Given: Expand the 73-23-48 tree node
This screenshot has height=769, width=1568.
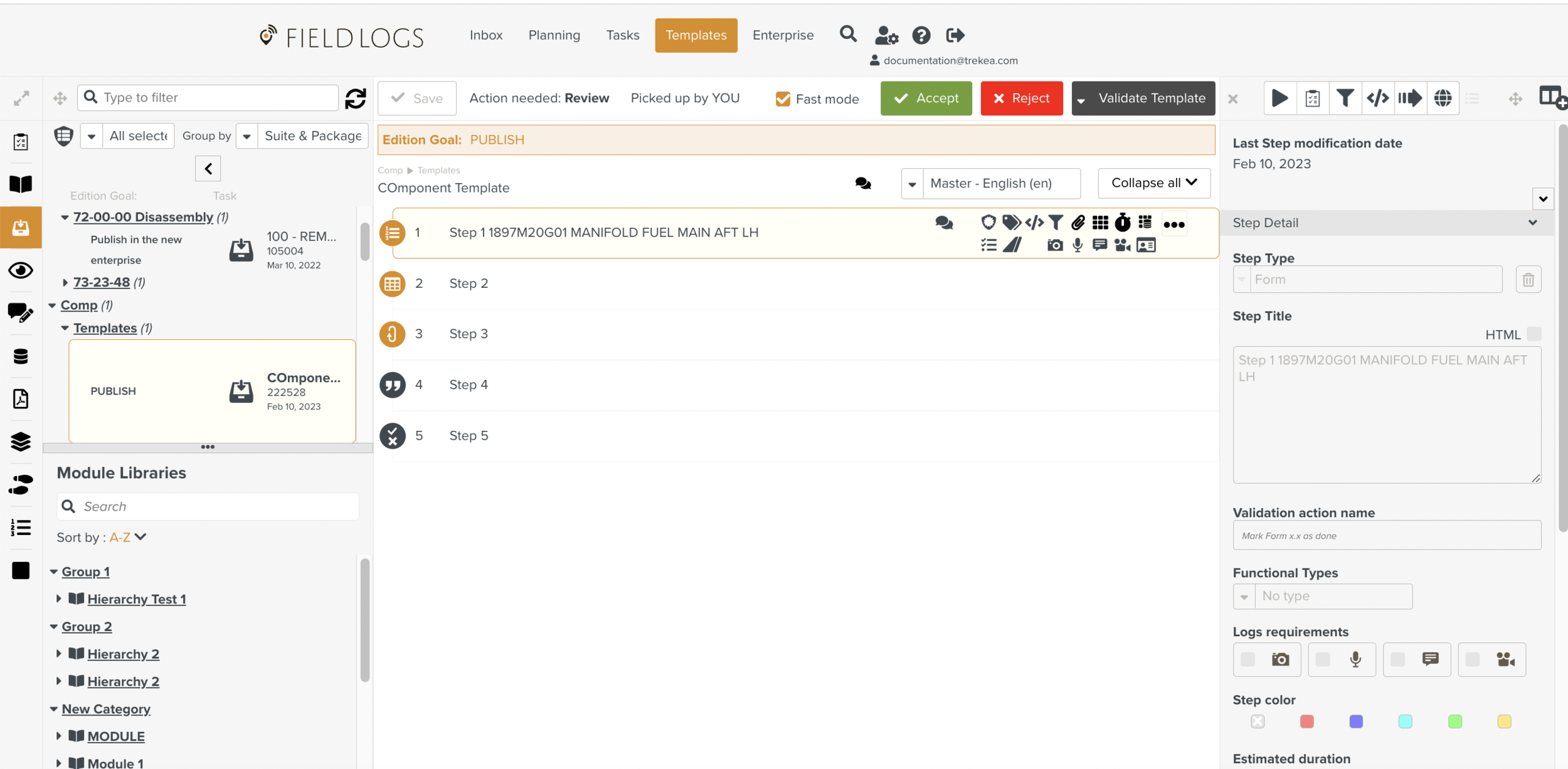Looking at the screenshot, I should [x=65, y=282].
